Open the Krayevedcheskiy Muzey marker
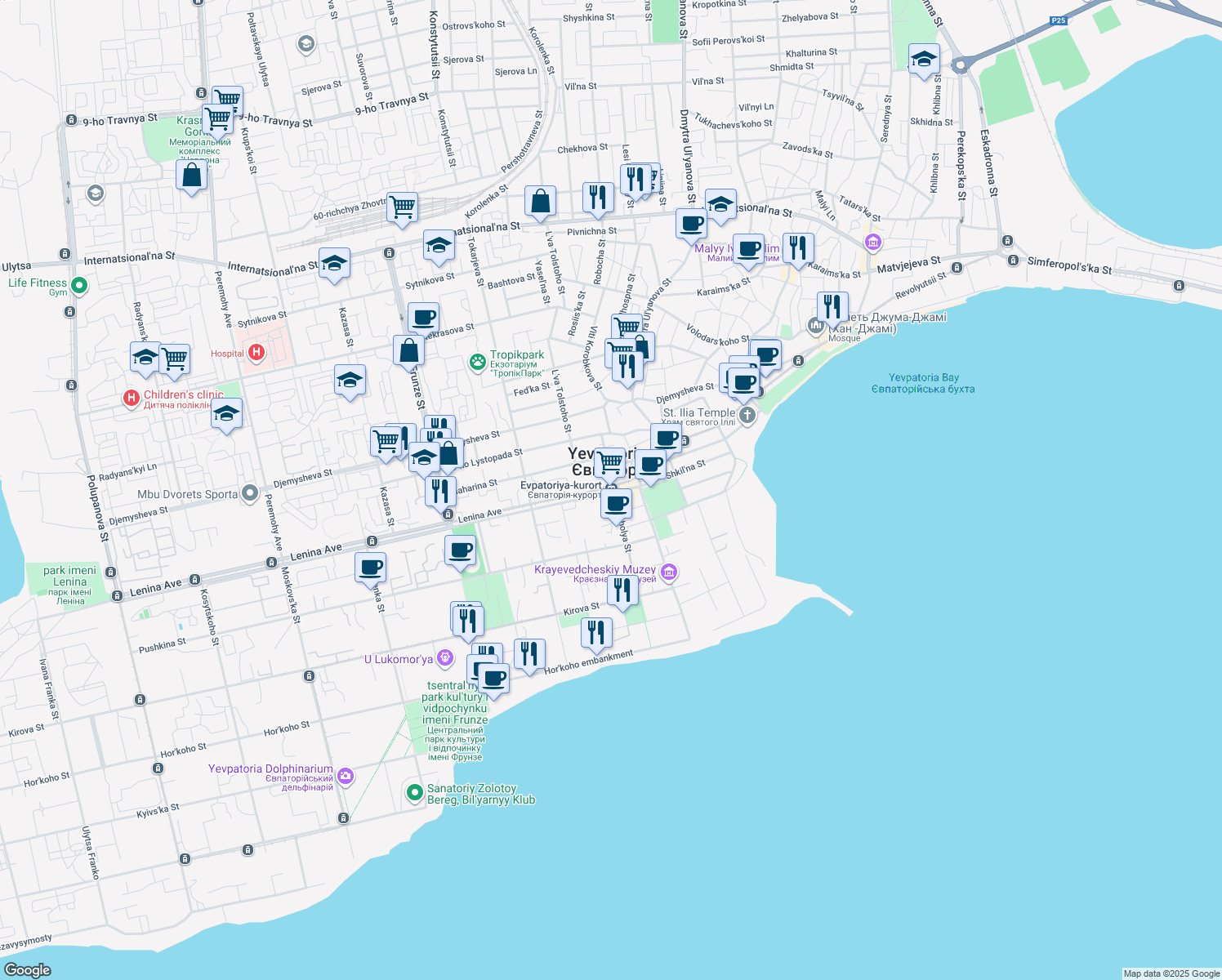 (668, 572)
